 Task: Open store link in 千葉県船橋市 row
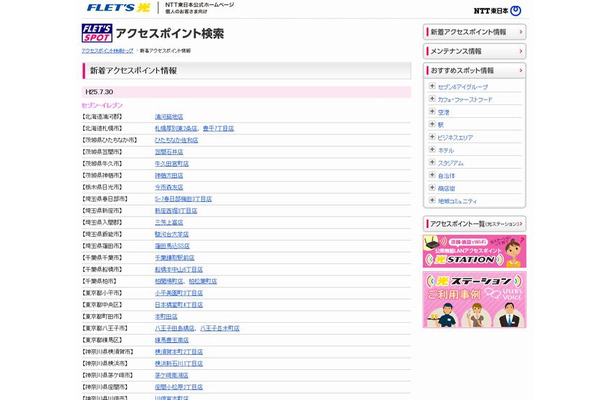click(x=179, y=269)
